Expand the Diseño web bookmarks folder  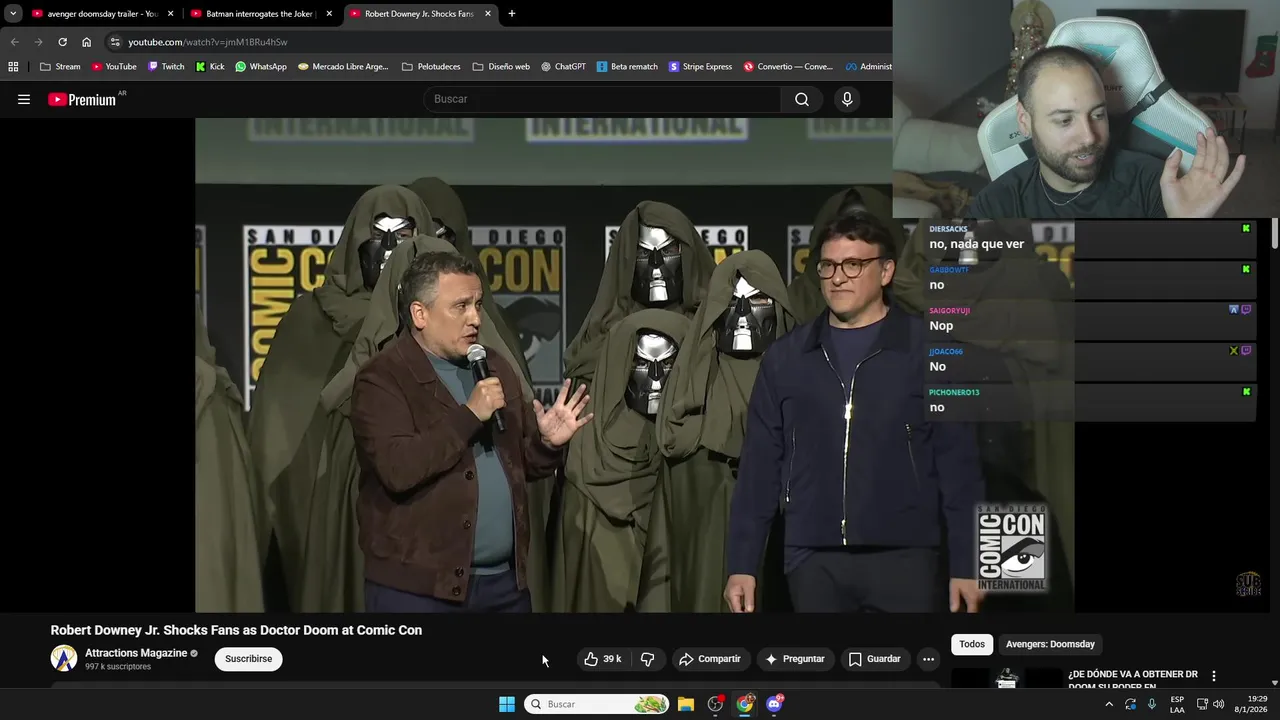(501, 67)
